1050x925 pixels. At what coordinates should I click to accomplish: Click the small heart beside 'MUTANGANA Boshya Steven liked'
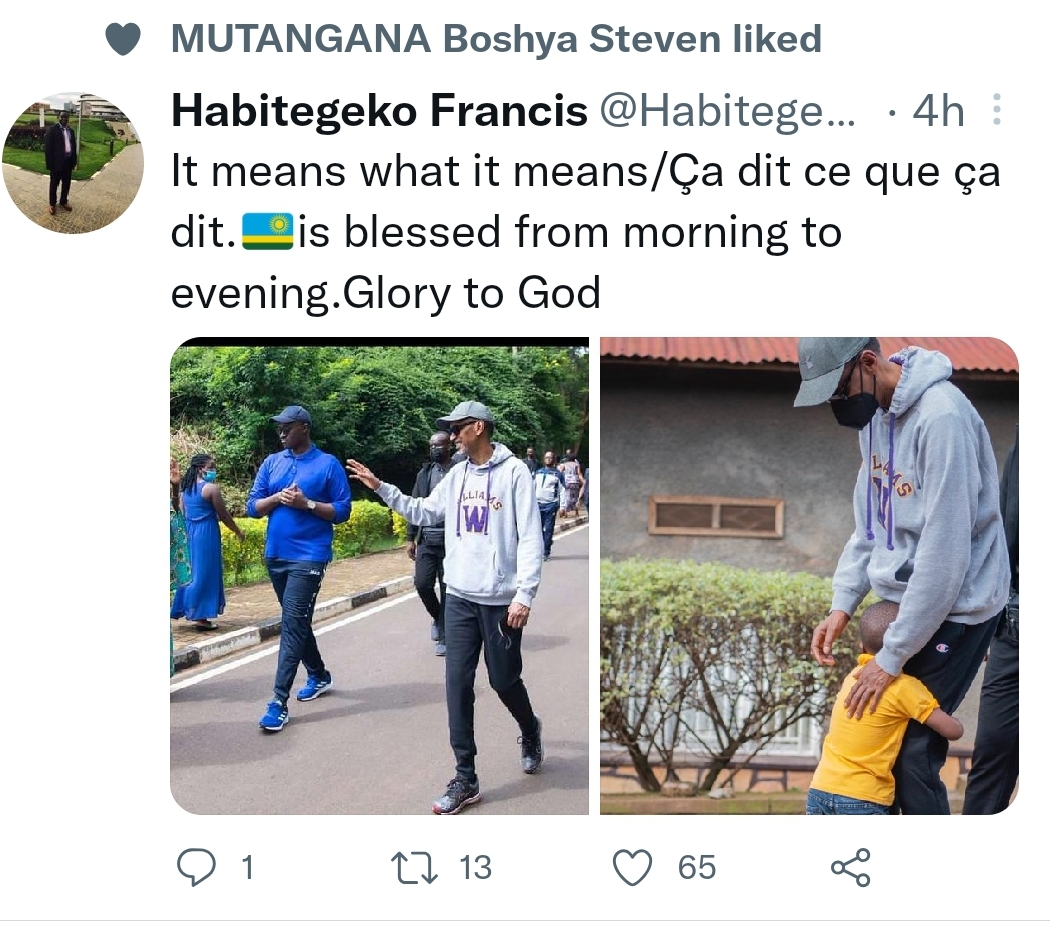click(x=123, y=40)
